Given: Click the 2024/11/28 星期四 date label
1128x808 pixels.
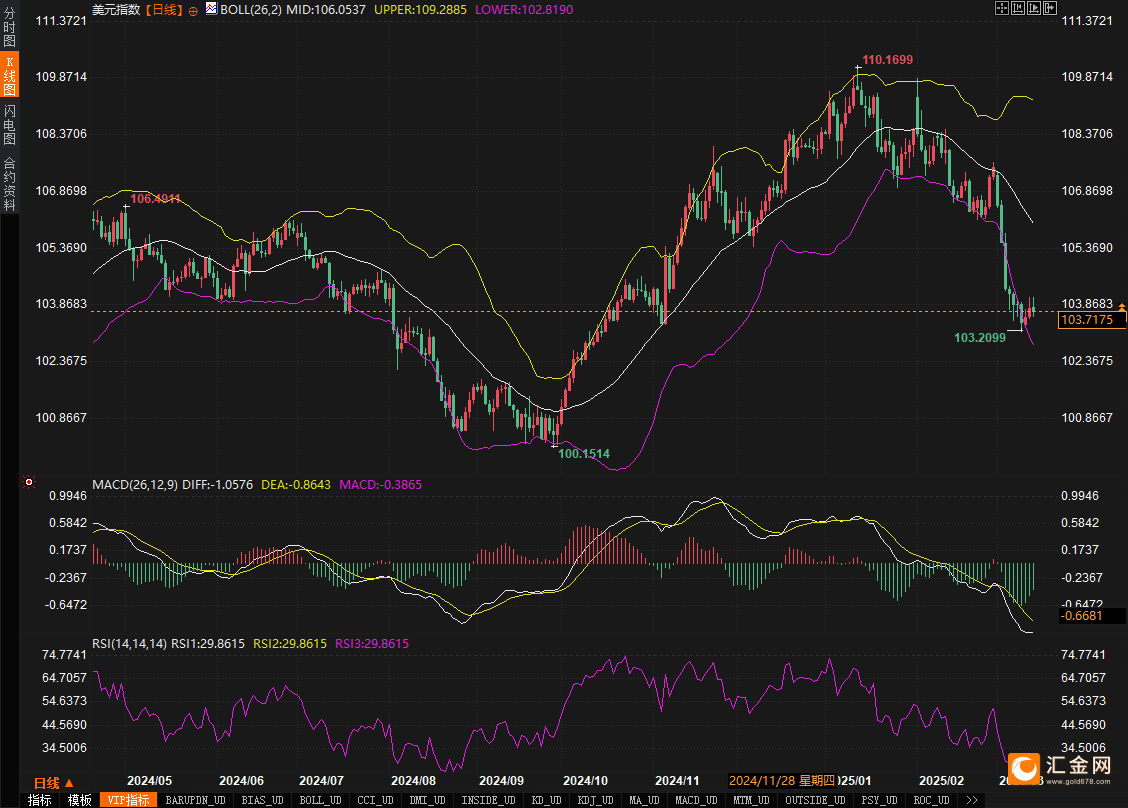Looking at the screenshot, I should point(783,781).
